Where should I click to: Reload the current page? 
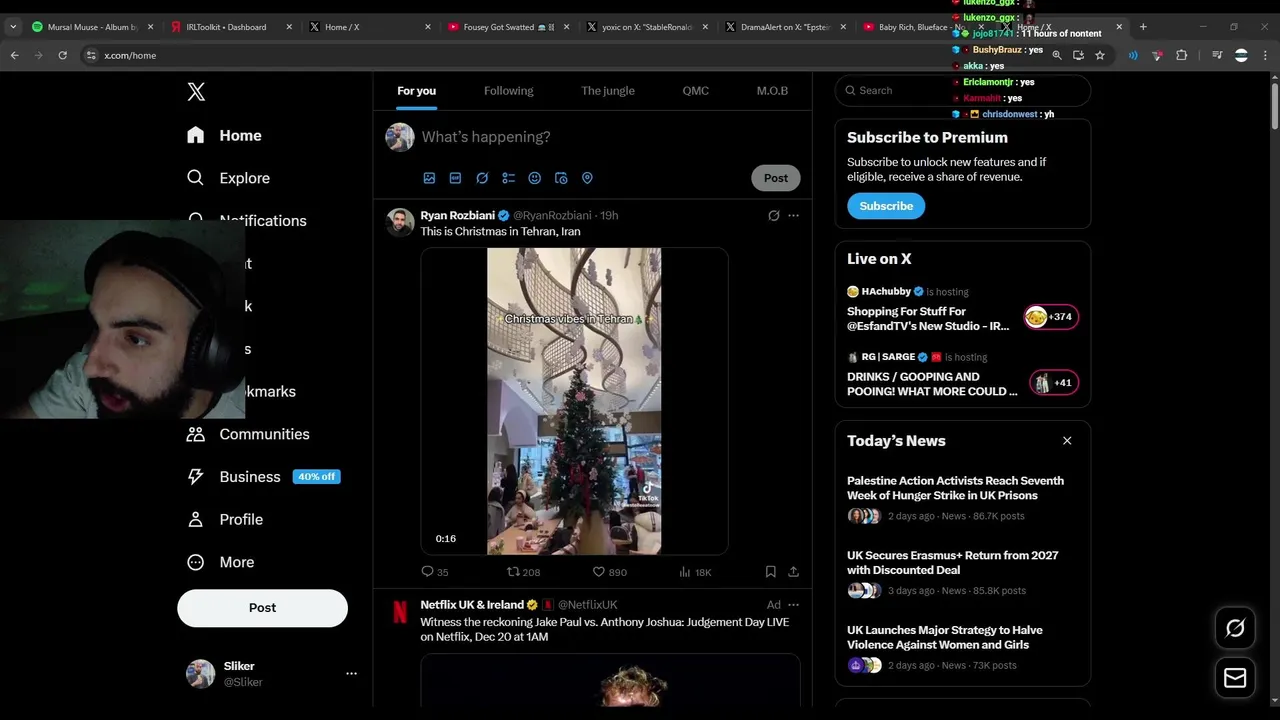[x=62, y=56]
